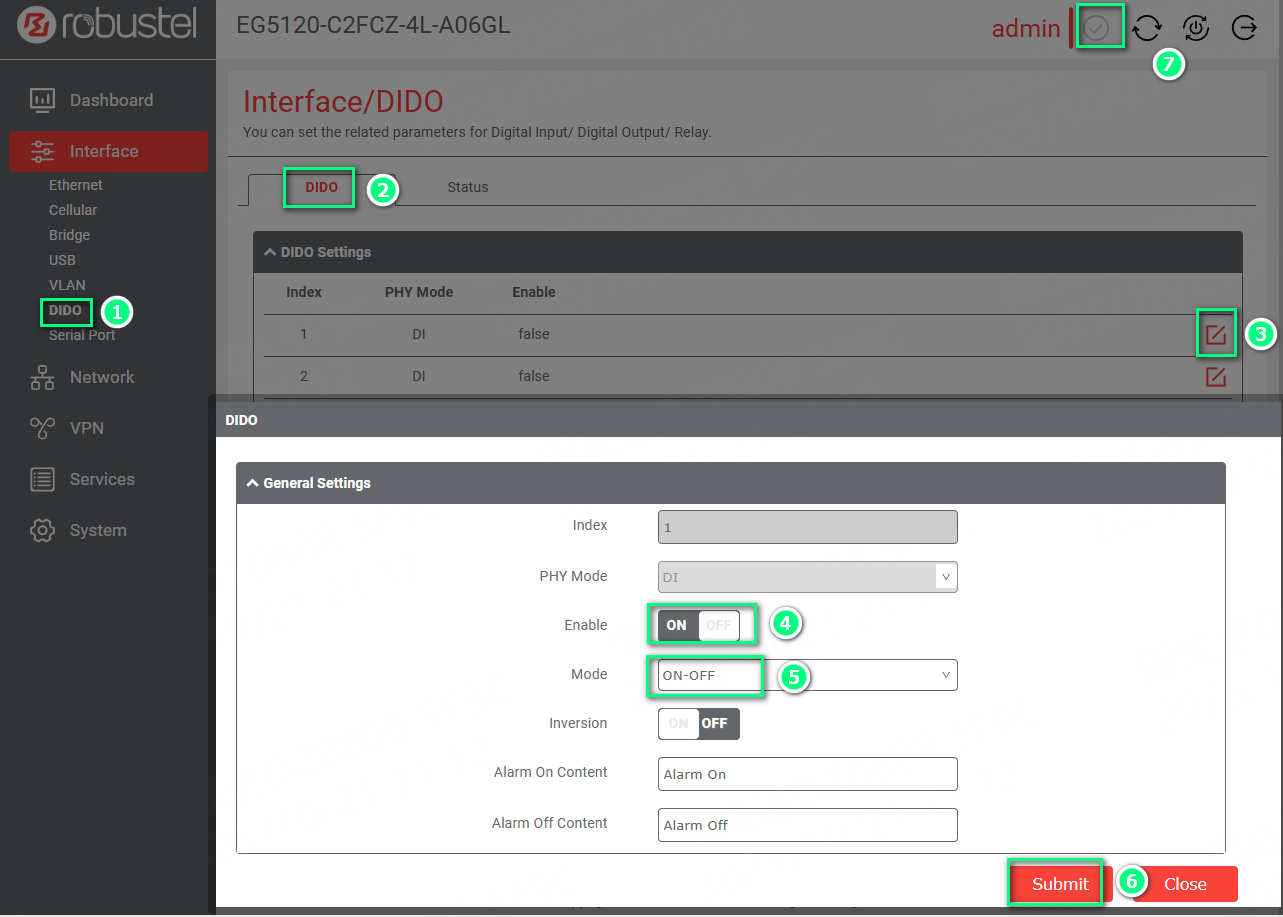Viewport: 1283px width, 917px height.
Task: Click the circular arrows refresh icon
Action: click(x=1147, y=28)
